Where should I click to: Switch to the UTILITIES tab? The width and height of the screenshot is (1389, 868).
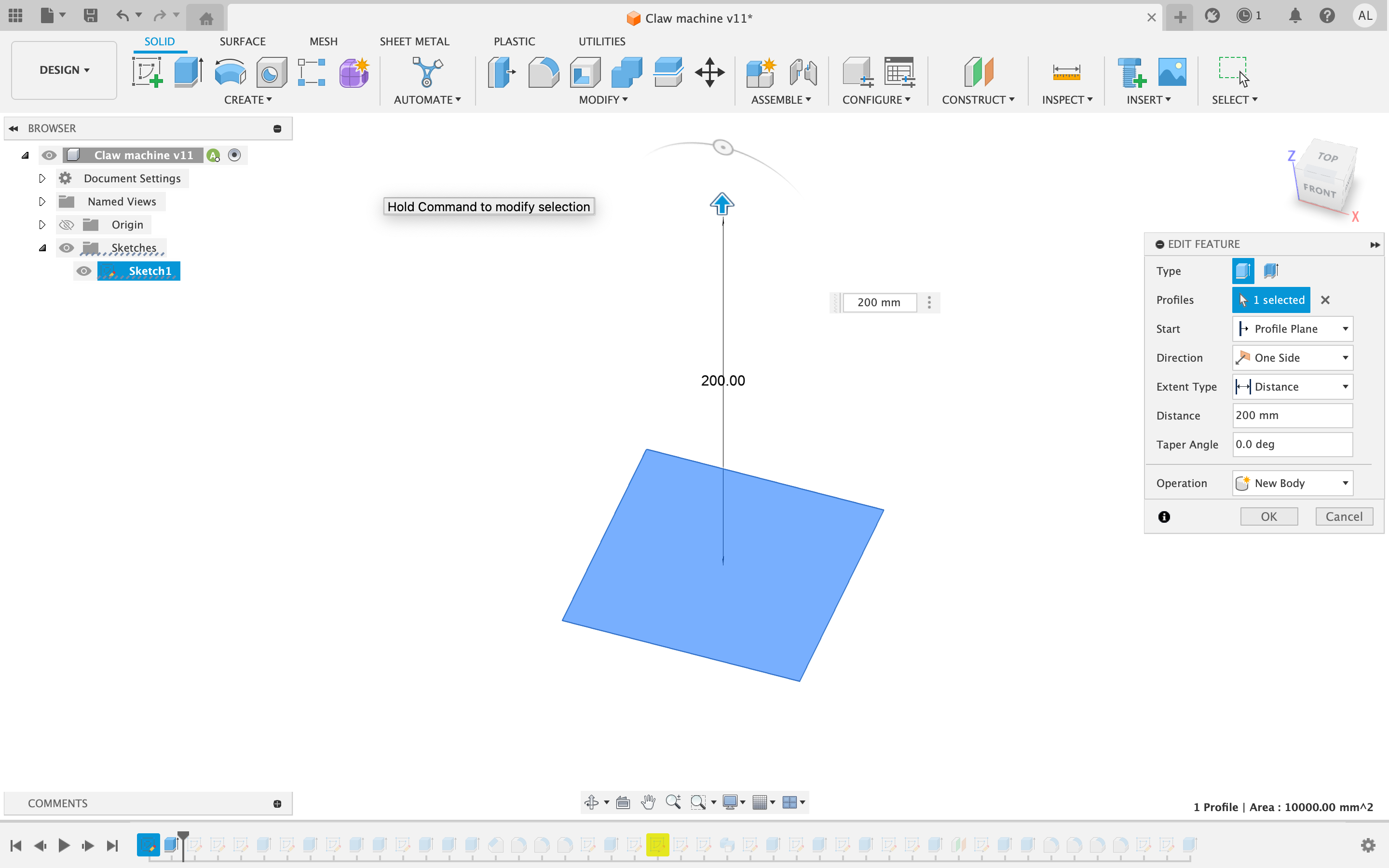(601, 41)
